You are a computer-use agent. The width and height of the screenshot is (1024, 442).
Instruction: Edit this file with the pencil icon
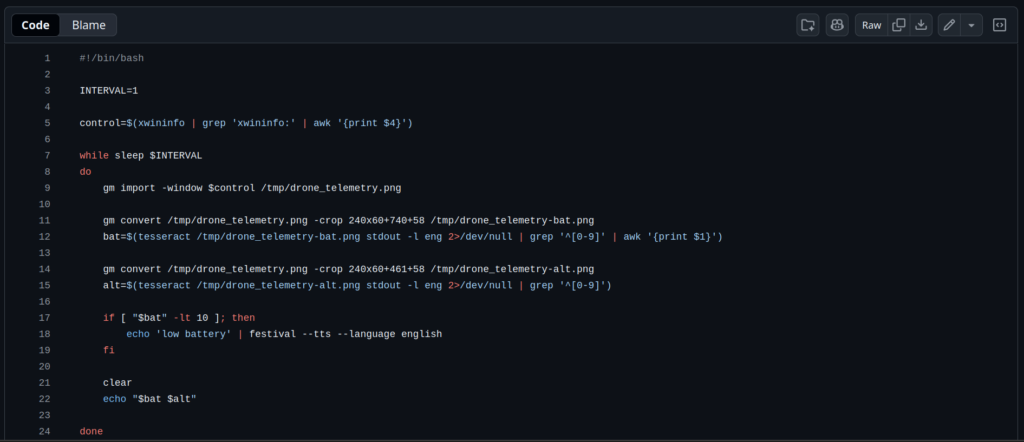click(x=949, y=25)
